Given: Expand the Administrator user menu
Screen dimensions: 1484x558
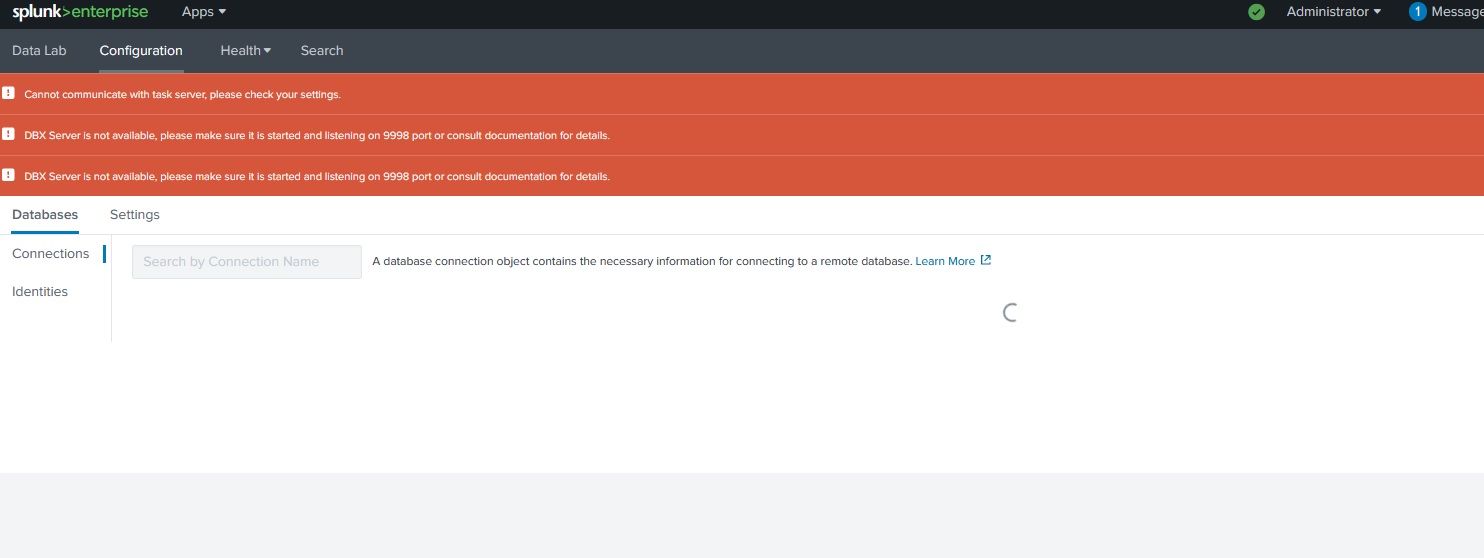Looking at the screenshot, I should [1333, 12].
